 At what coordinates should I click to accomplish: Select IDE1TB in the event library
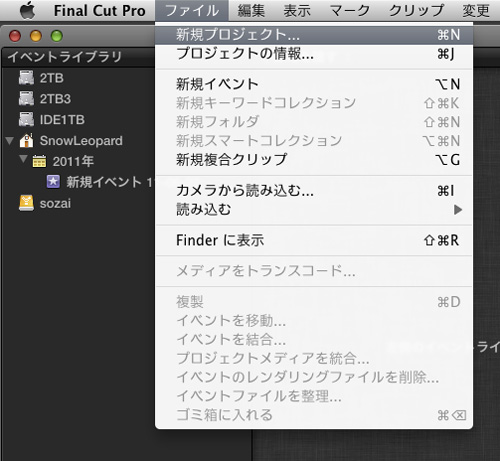coord(62,120)
